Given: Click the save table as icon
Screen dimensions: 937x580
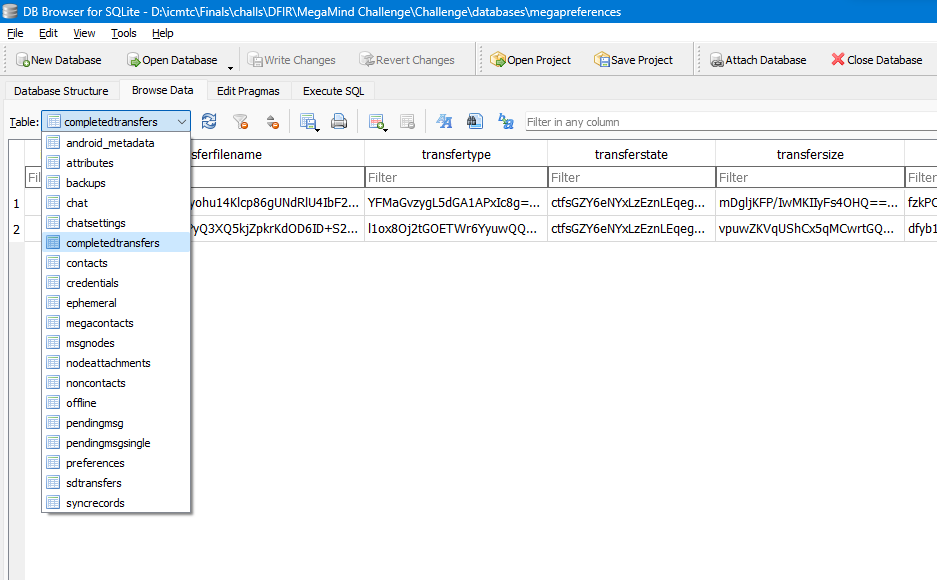Looking at the screenshot, I should tap(308, 121).
